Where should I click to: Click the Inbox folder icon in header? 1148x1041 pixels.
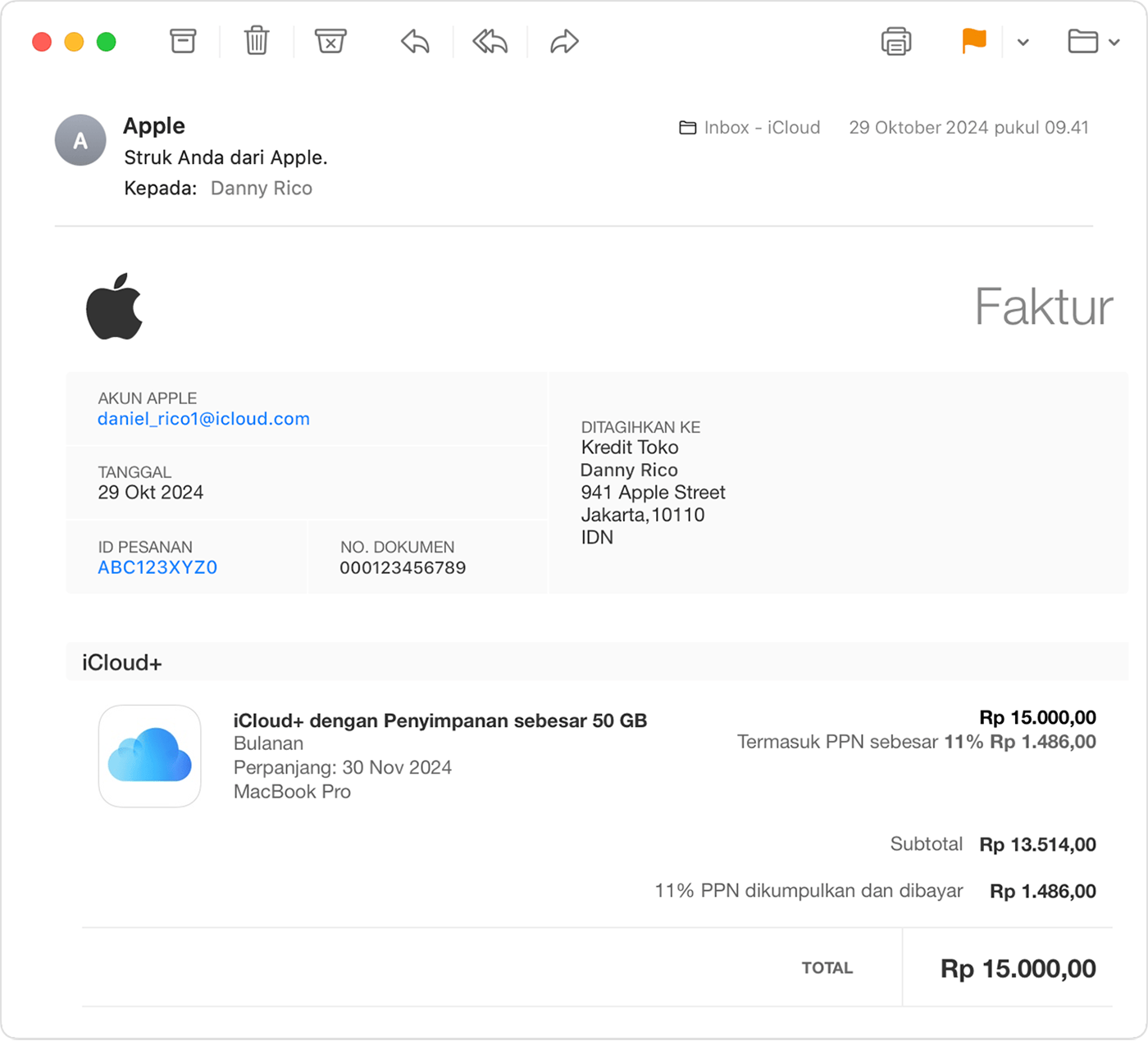point(688,128)
